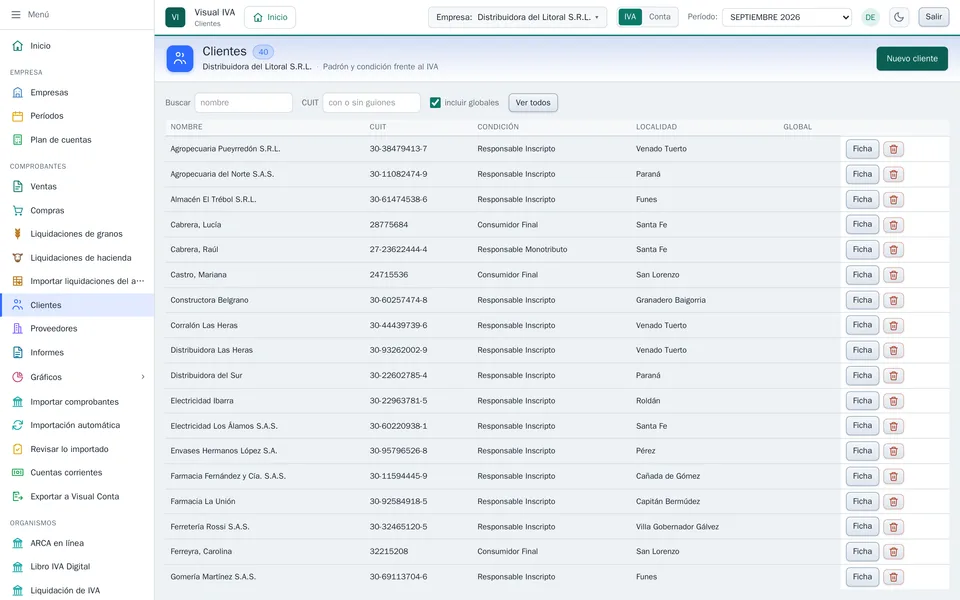Image resolution: width=960 pixels, height=600 pixels.
Task: Select Liquidaciones de granos wheat icon
Action: click(x=18, y=234)
